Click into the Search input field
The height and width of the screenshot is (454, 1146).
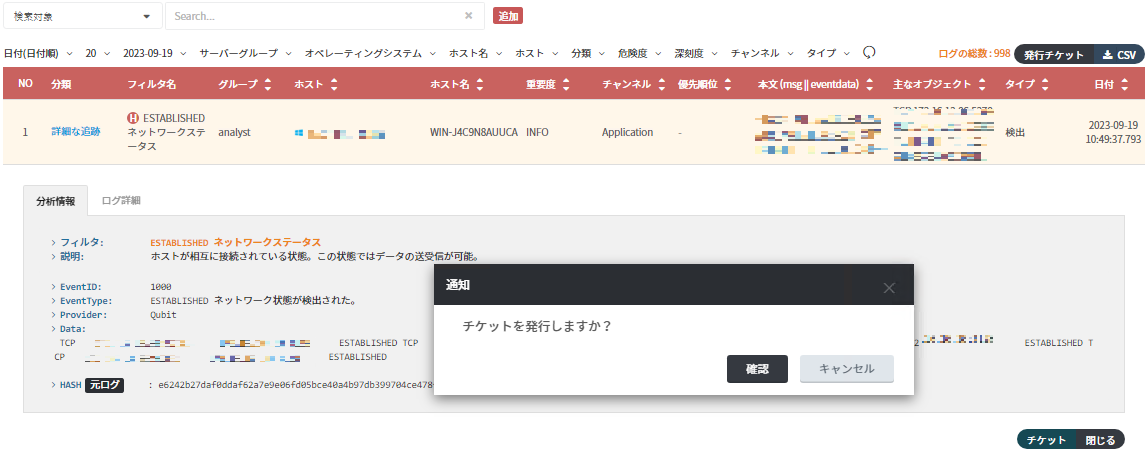[315, 16]
